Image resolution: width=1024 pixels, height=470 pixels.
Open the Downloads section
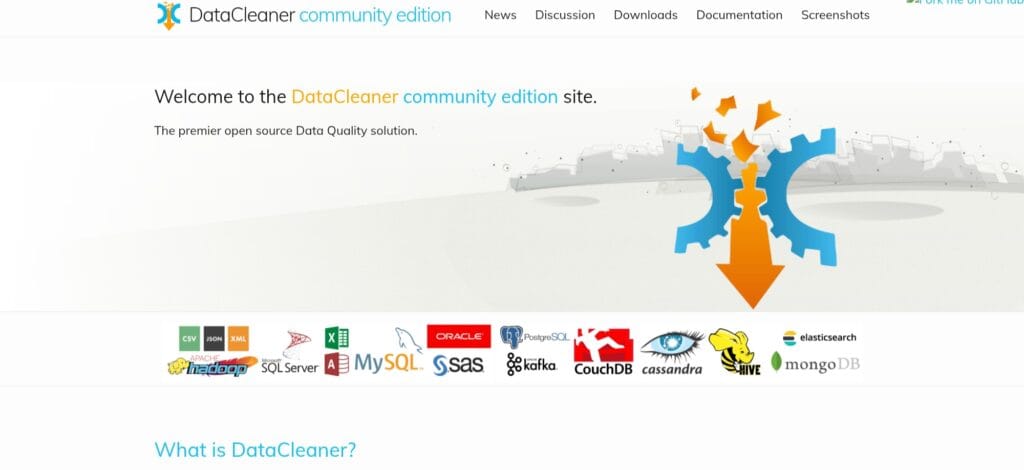click(645, 15)
